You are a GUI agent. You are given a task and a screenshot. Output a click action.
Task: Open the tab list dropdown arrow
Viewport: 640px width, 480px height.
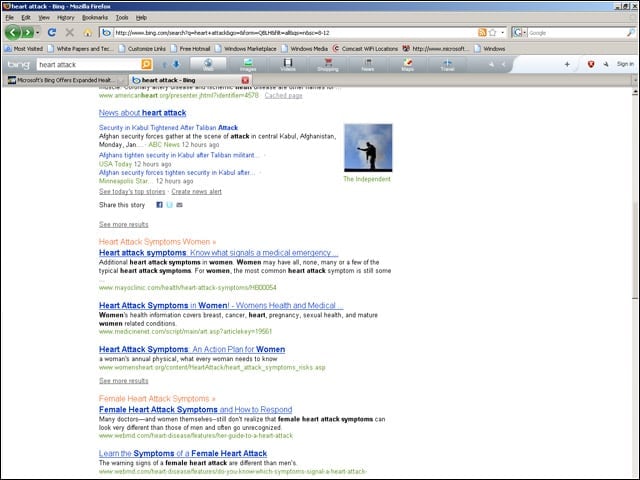pos(636,80)
